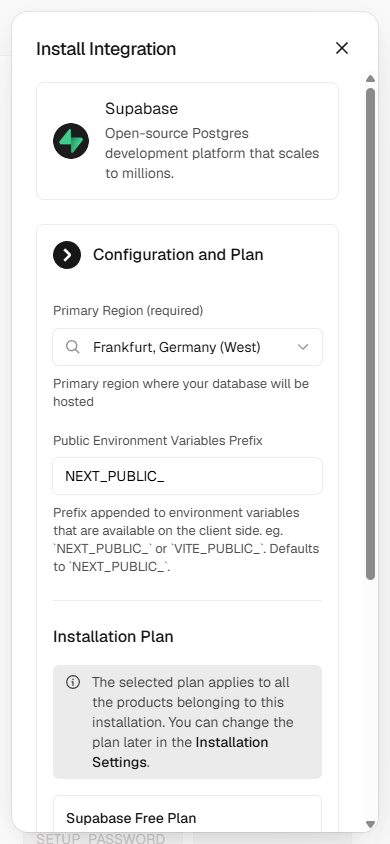The width and height of the screenshot is (390, 844).
Task: Click the Supabase lightning bolt logo
Action: coord(71,141)
